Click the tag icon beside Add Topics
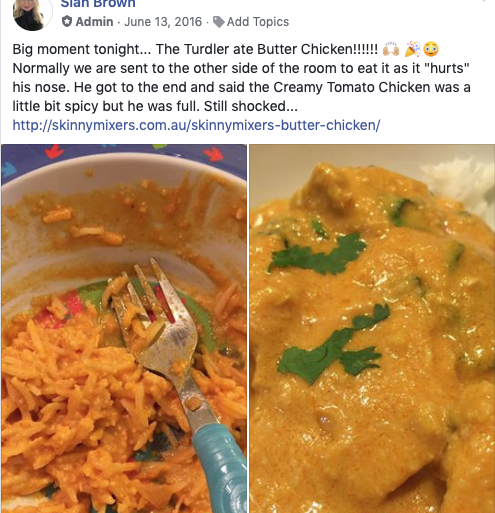This screenshot has height=513, width=495. [x=218, y=22]
